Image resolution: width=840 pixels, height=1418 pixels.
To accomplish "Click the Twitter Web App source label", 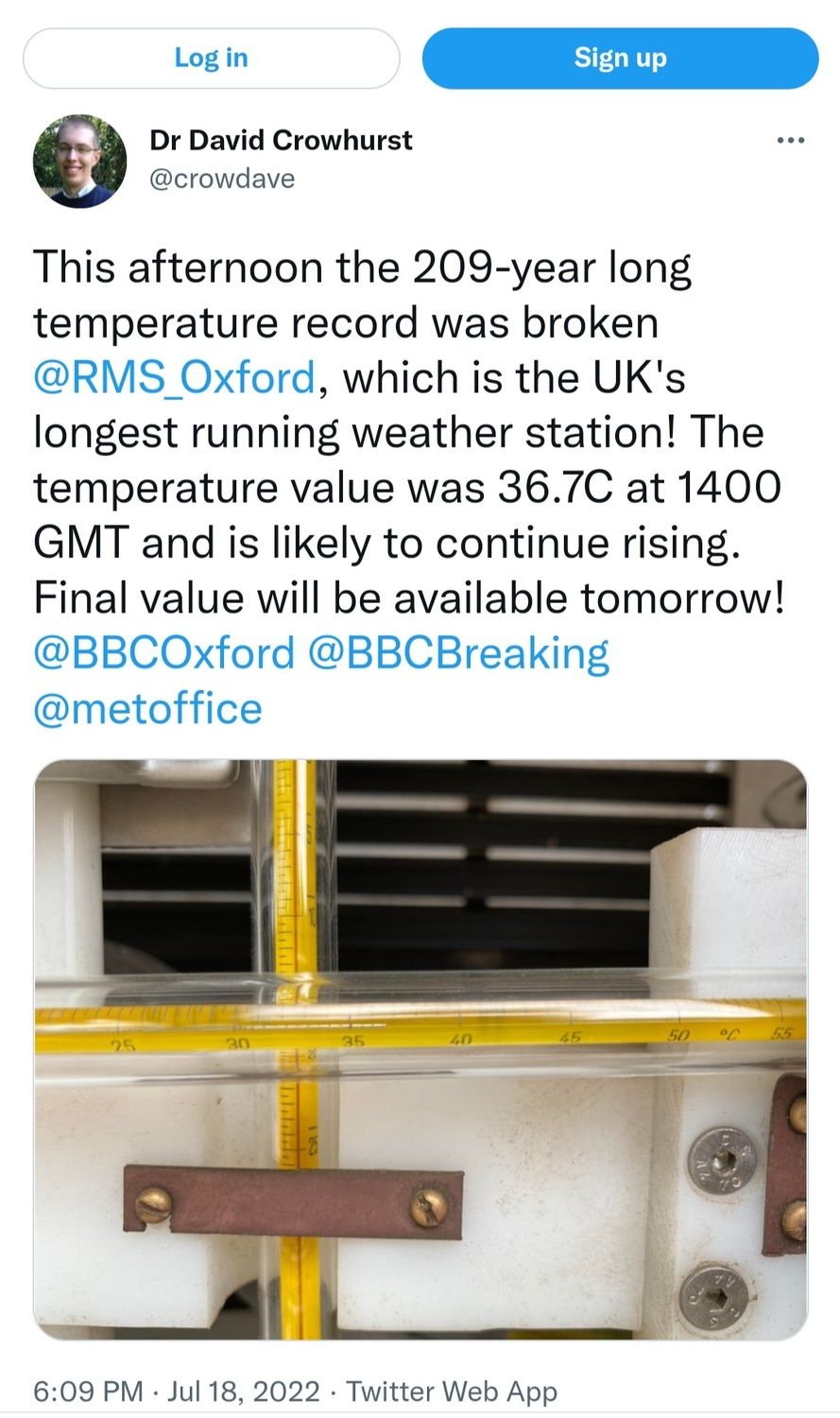I will [452, 1392].
